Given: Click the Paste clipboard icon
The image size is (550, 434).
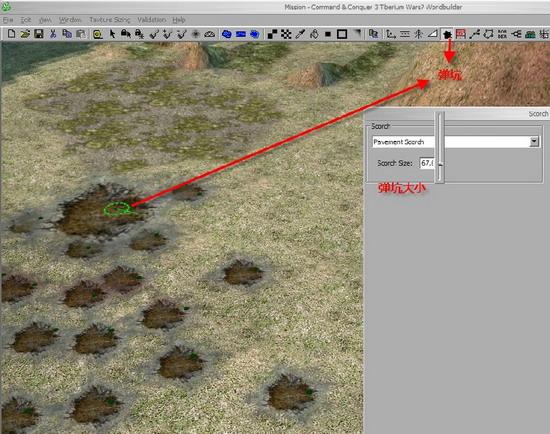Looking at the screenshot, I should (x=81, y=34).
